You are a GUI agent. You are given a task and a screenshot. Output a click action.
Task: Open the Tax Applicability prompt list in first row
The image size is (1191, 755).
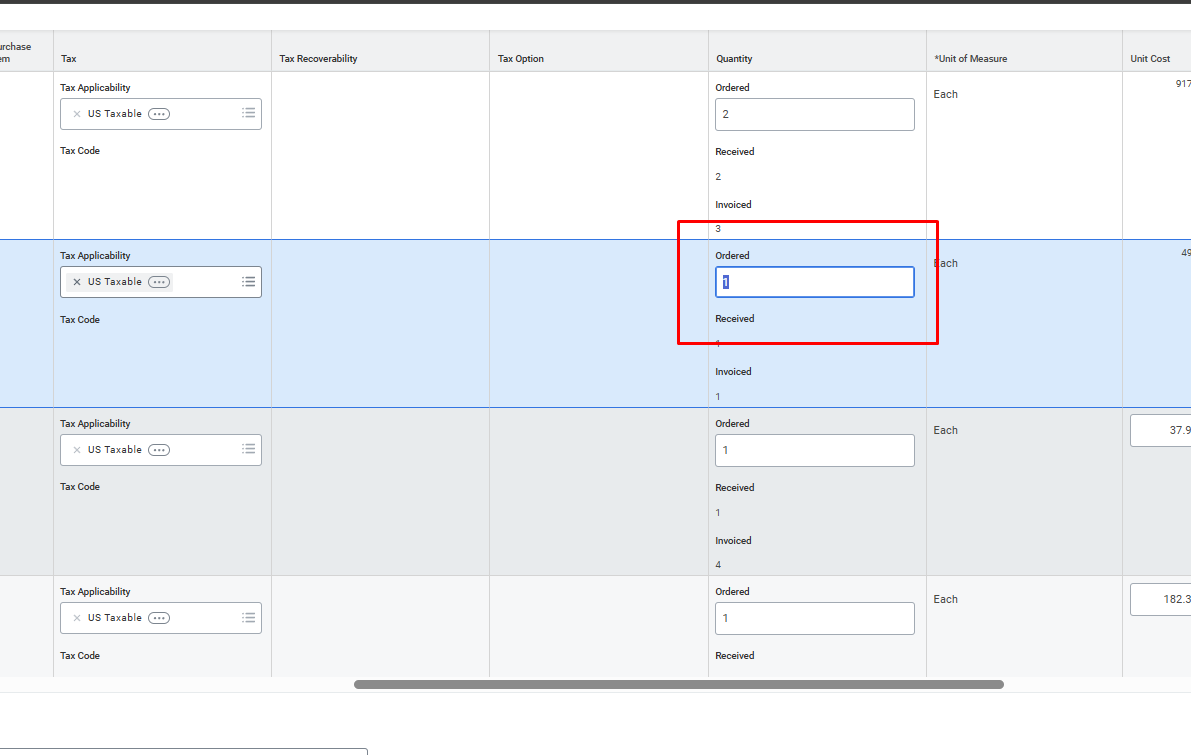[249, 114]
